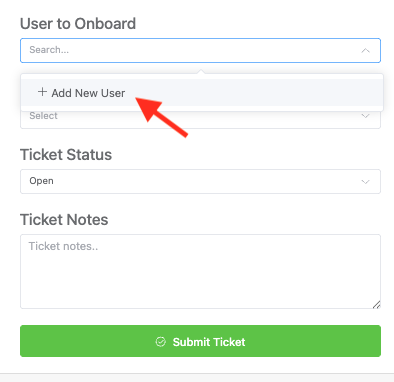394x382 pixels.
Task: Click the Search... placeholder text
Action: tap(49, 50)
